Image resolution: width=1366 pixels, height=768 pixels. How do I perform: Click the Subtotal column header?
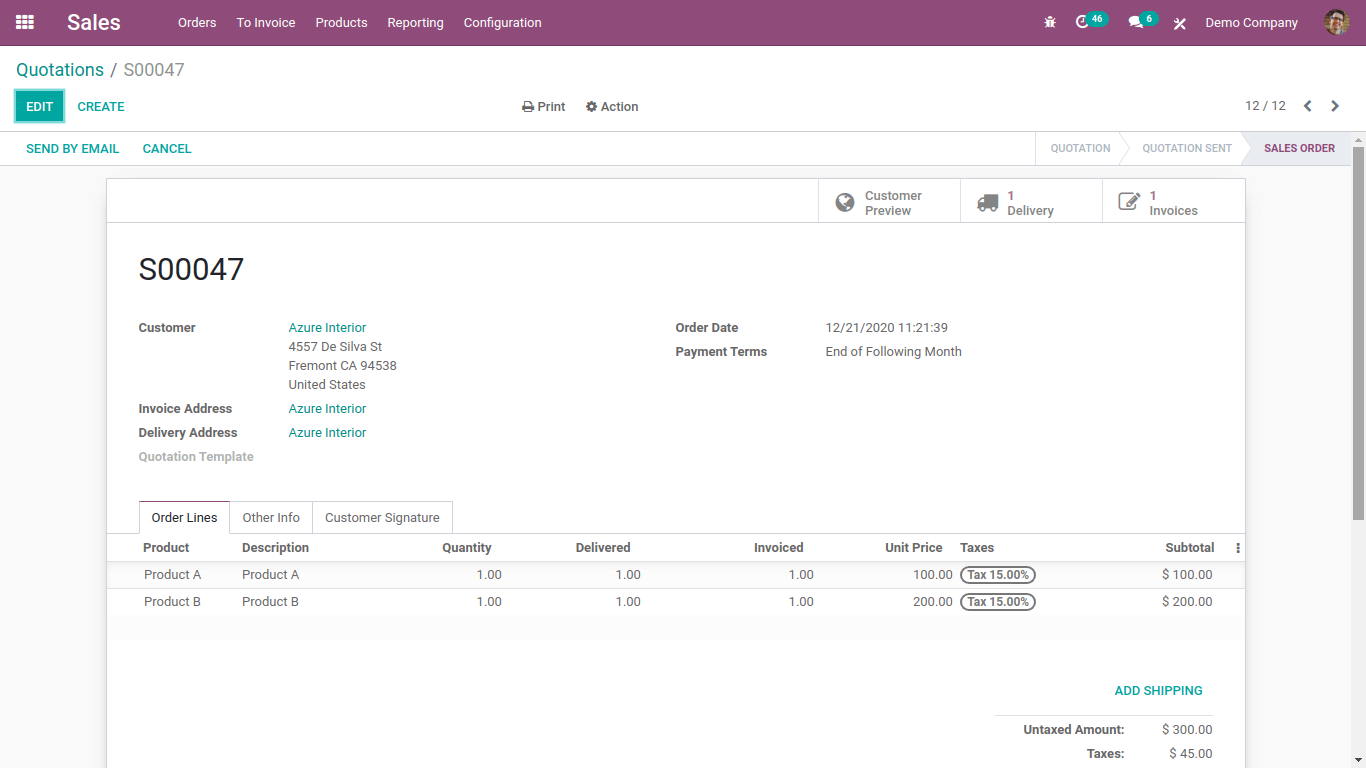coord(1190,548)
